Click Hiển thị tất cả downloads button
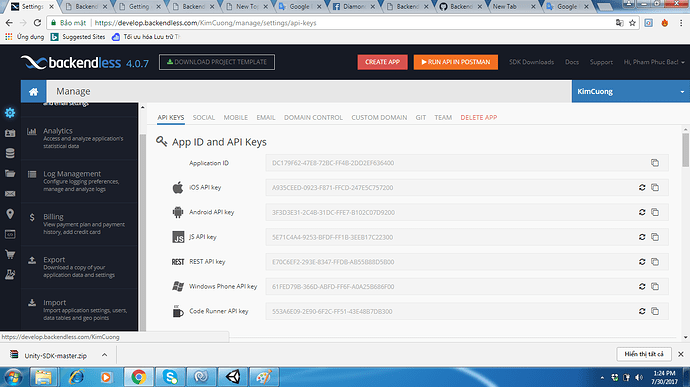This screenshot has width=690, height=387. [x=644, y=354]
